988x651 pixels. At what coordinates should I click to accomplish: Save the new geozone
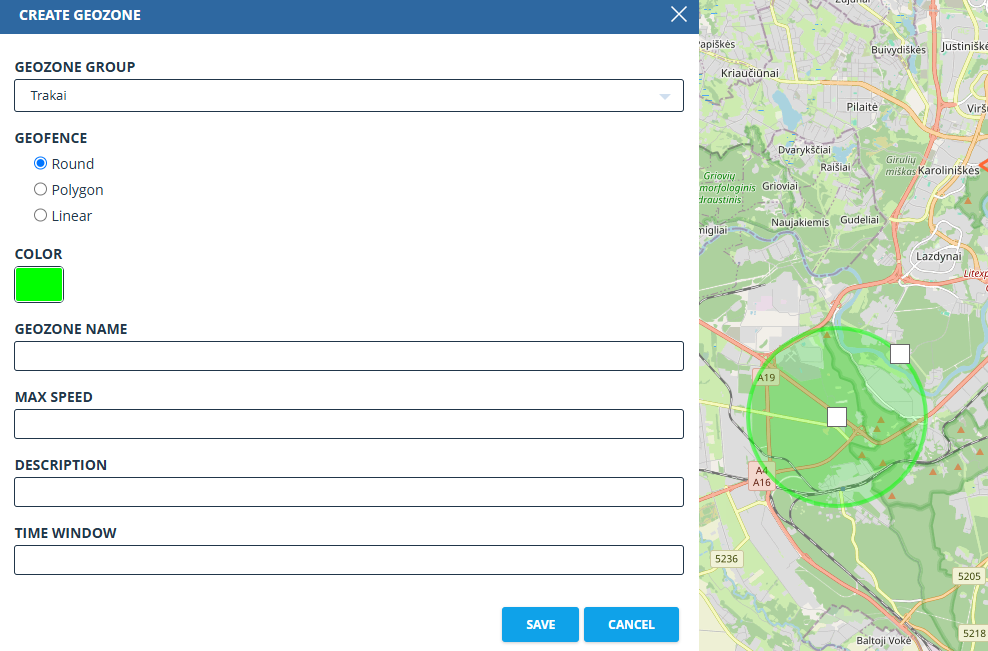(540, 624)
